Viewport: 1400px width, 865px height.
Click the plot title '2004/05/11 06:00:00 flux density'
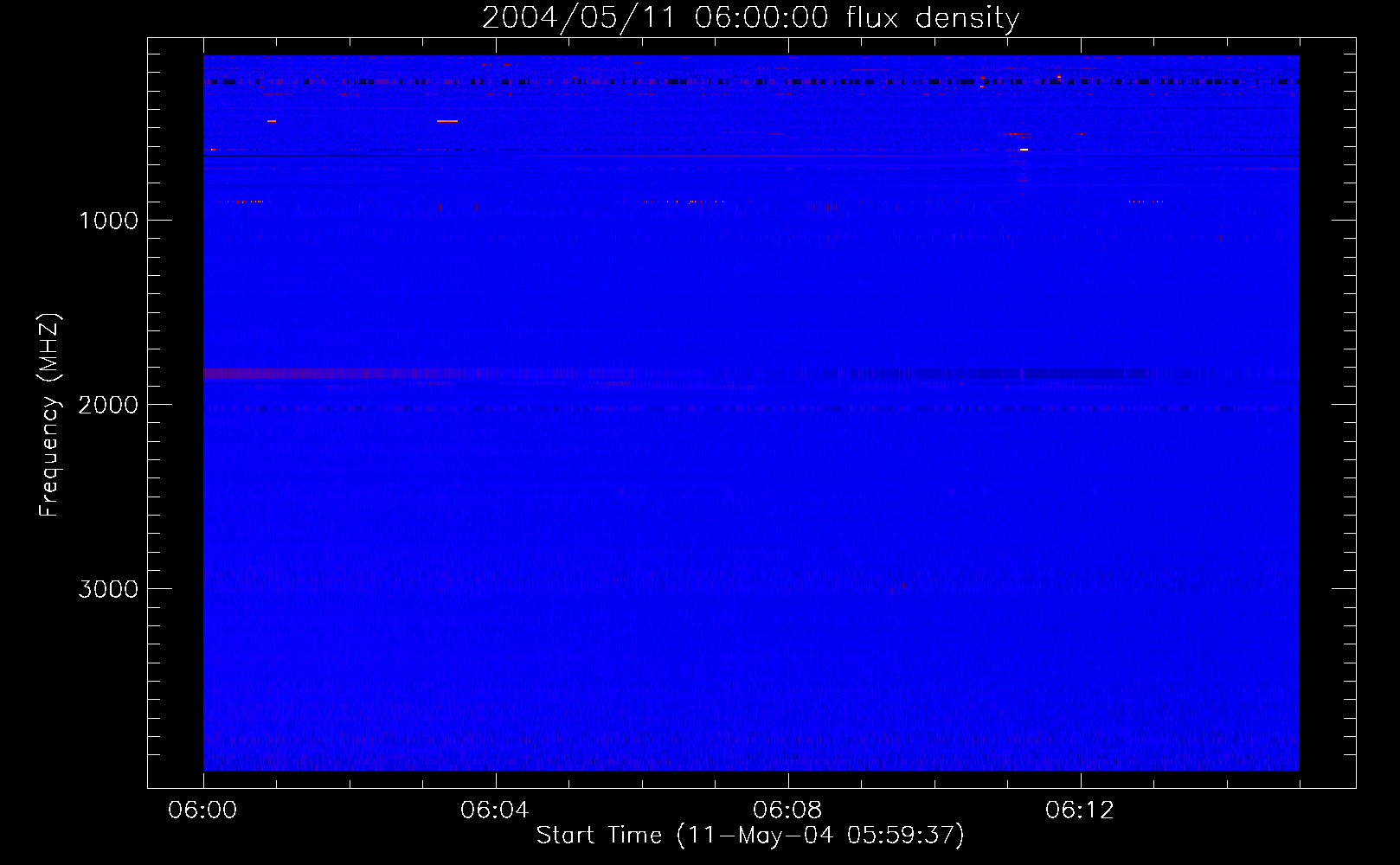750,18
